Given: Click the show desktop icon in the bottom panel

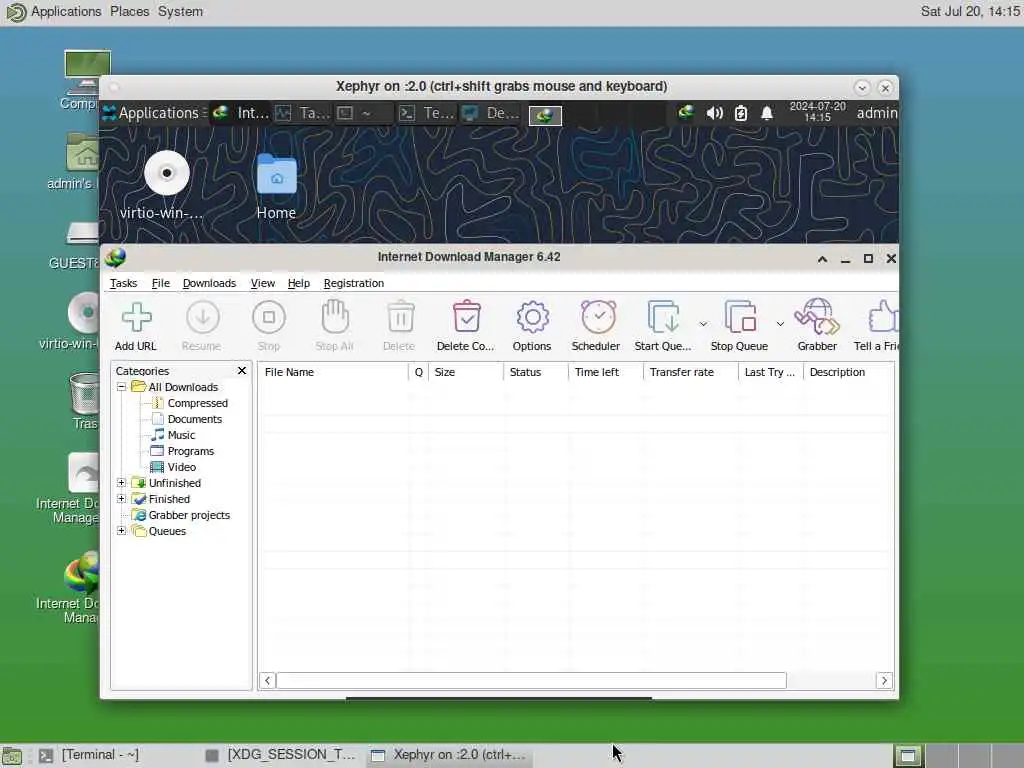Looking at the screenshot, I should point(12,756).
